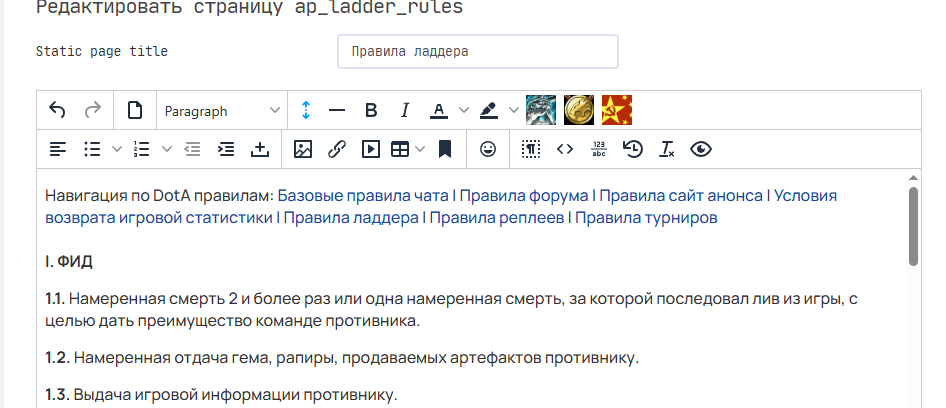The height and width of the screenshot is (408, 946).
Task: Open the Paragraph block format dropdown
Action: (x=222, y=111)
